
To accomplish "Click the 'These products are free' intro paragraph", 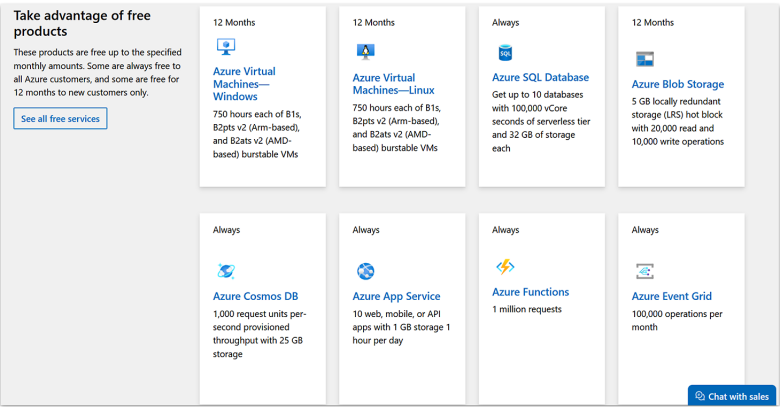I will 98,72.
